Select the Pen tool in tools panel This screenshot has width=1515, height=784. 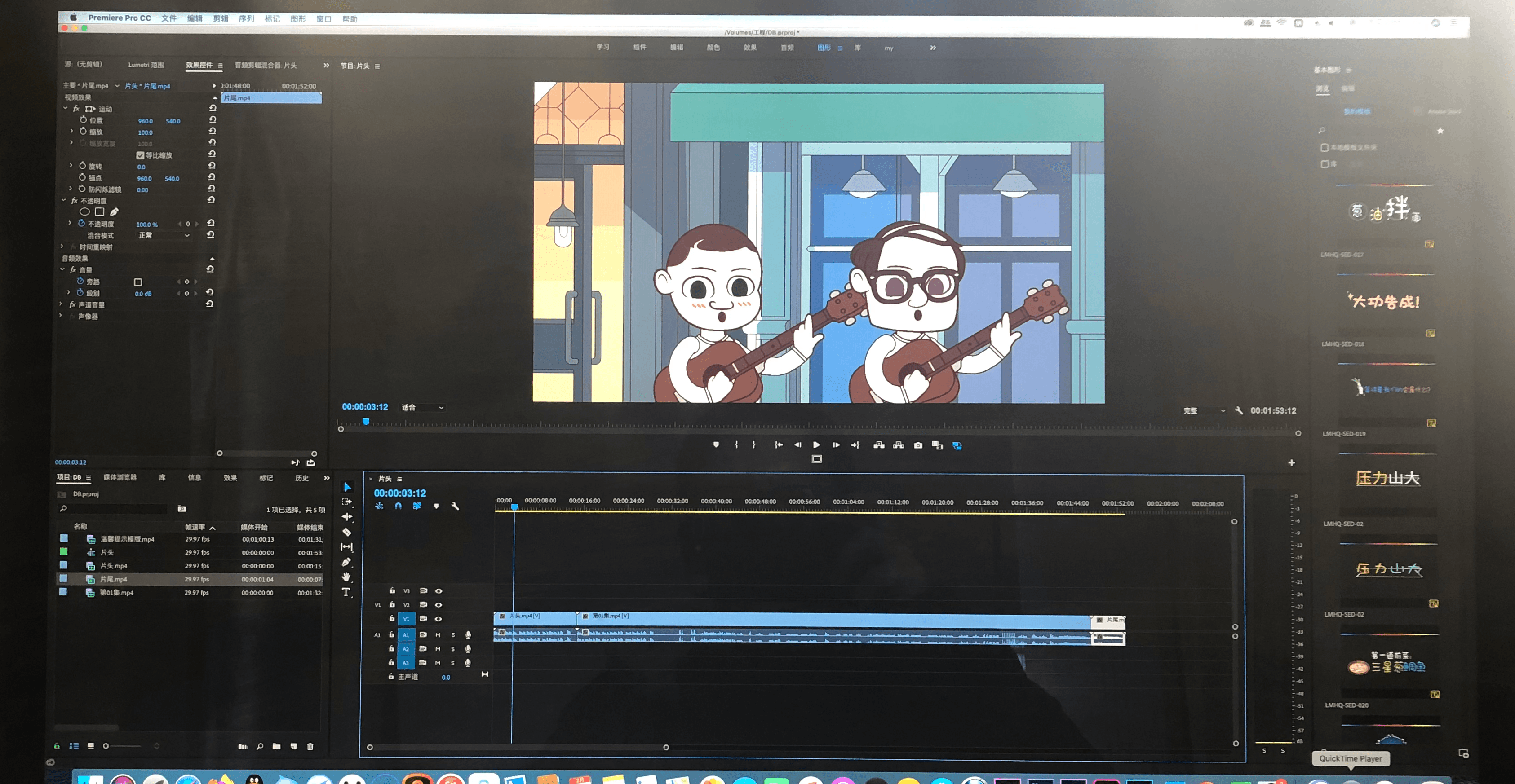pyautogui.click(x=346, y=562)
